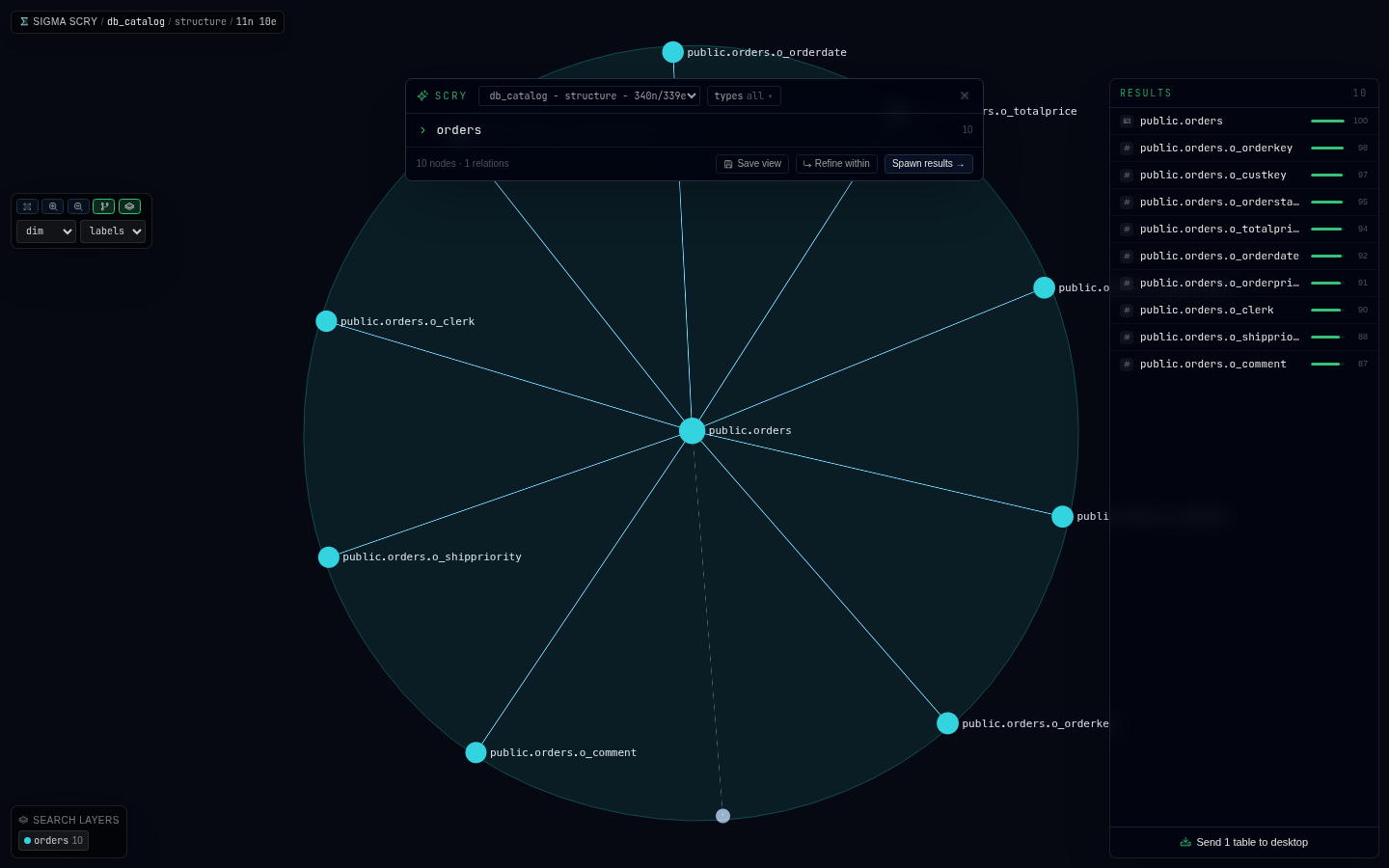Click the hash icon beside o_orderpri… result

coord(1127,283)
